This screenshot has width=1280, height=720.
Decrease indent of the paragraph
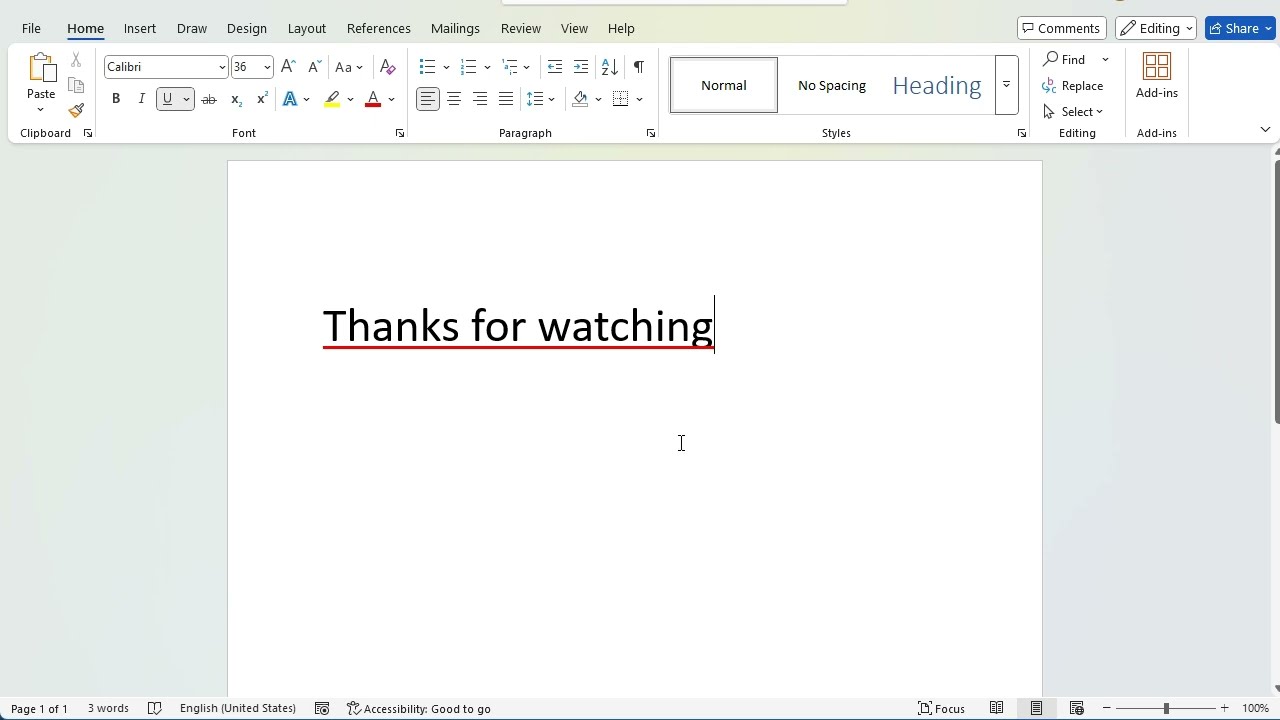point(555,67)
